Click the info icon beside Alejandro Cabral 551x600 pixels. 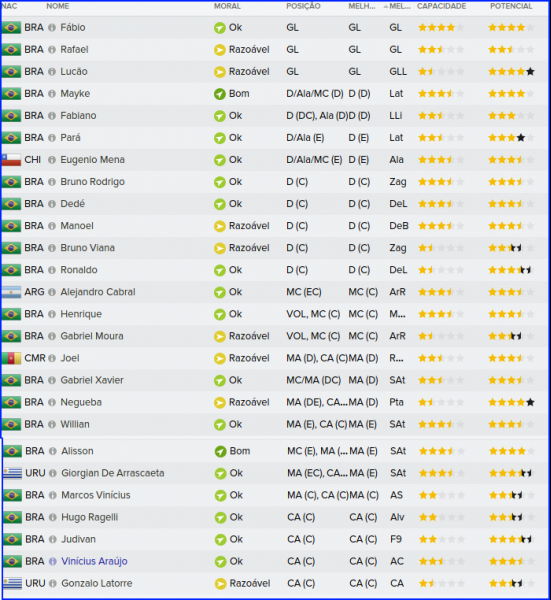point(52,292)
